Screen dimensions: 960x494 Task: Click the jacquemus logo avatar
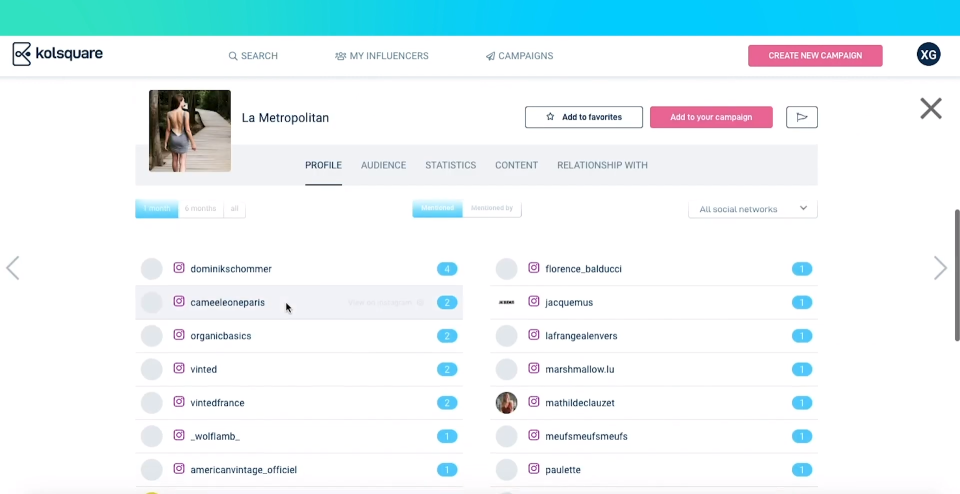[506, 302]
